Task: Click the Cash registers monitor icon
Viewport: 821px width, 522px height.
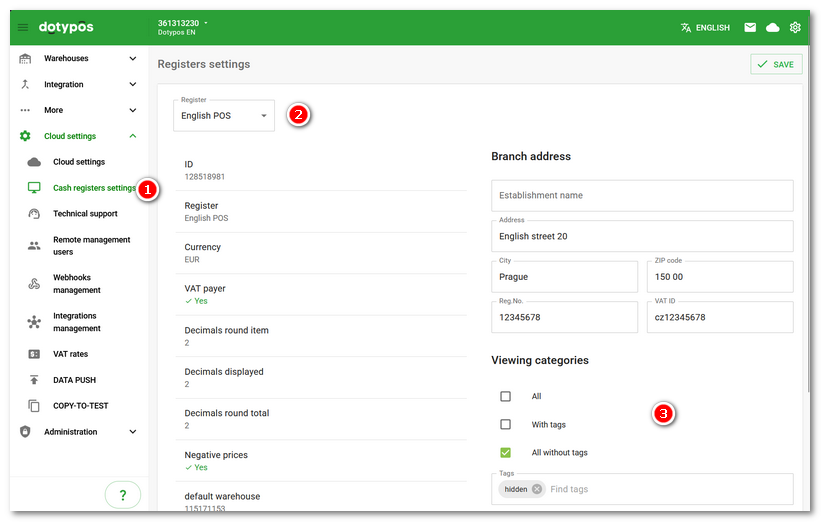Action: (34, 187)
